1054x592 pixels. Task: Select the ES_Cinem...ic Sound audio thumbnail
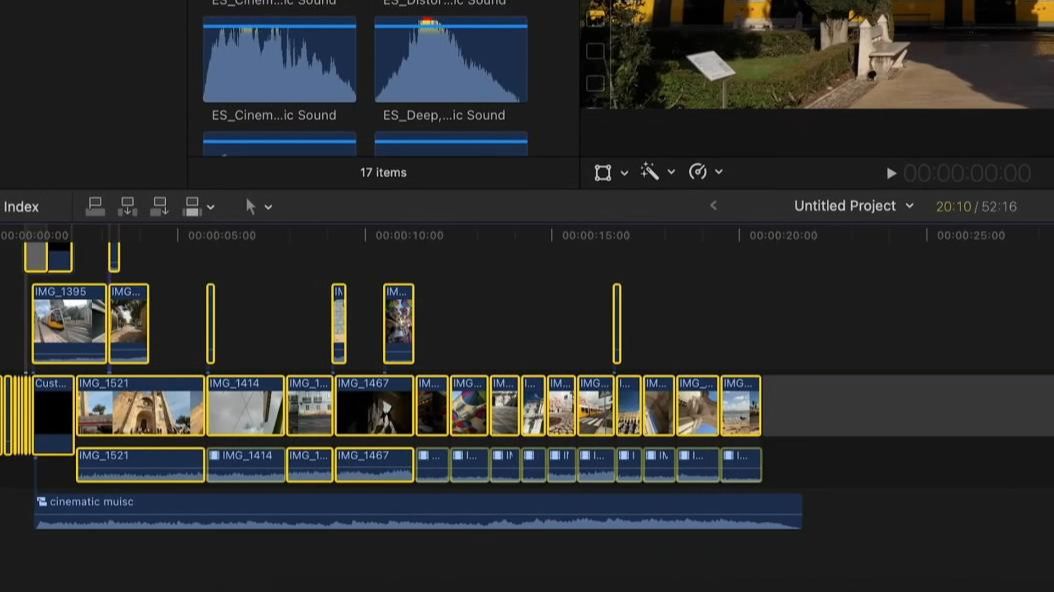click(280, 60)
